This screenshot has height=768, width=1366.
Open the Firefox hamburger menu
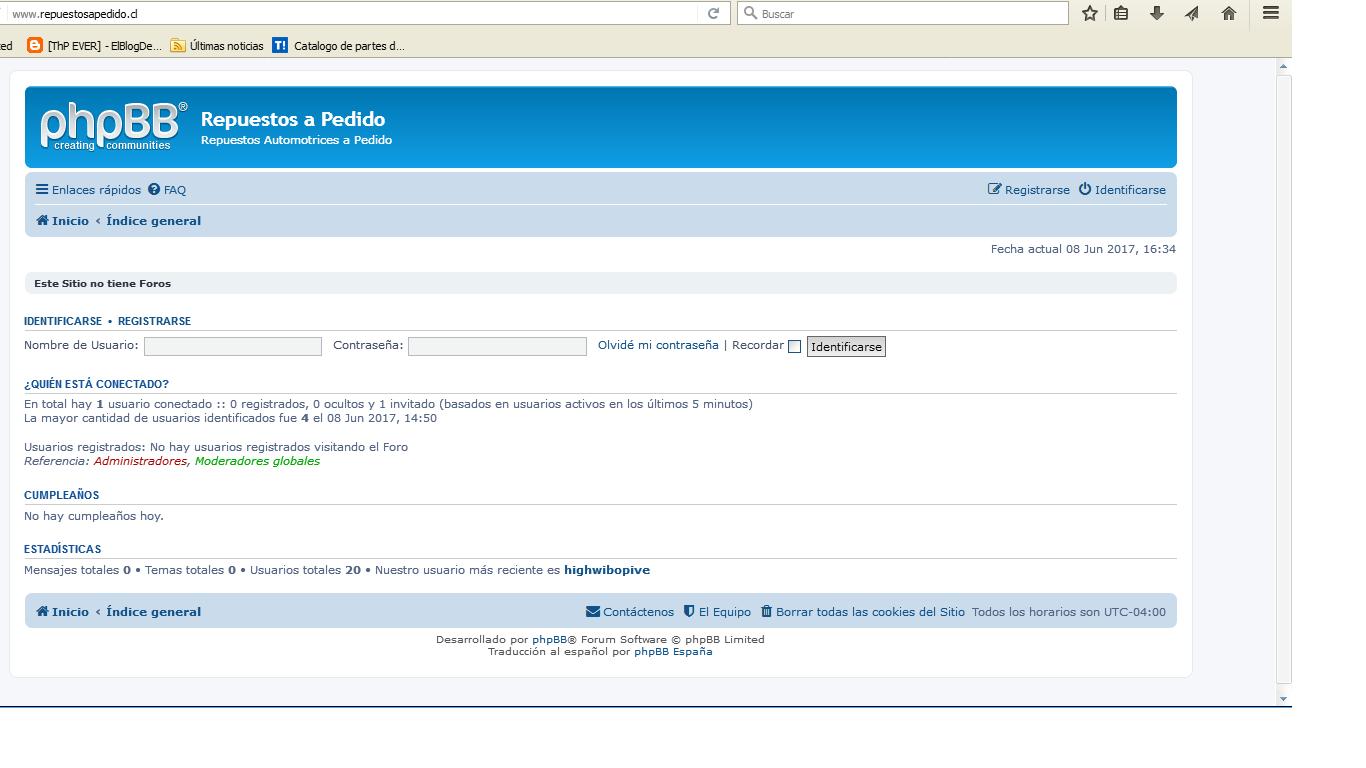1270,13
